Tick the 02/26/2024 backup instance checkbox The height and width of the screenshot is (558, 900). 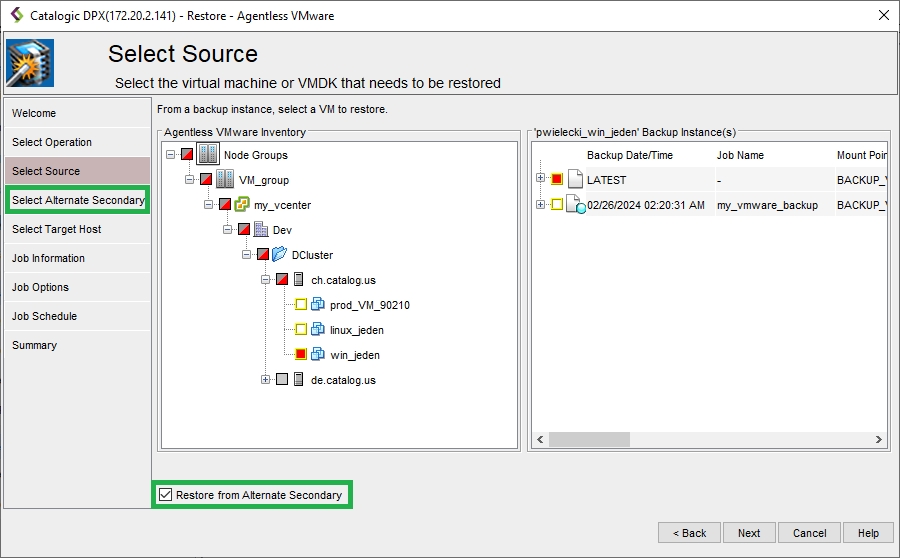tap(557, 205)
